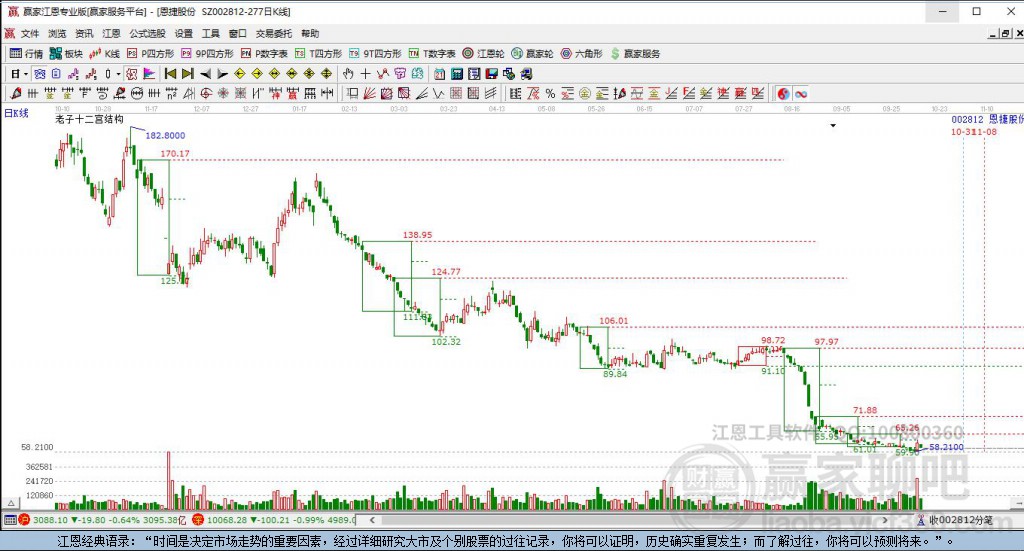Open the P数字表 number table
Viewport: 1024px width, 551px height.
click(x=264, y=54)
